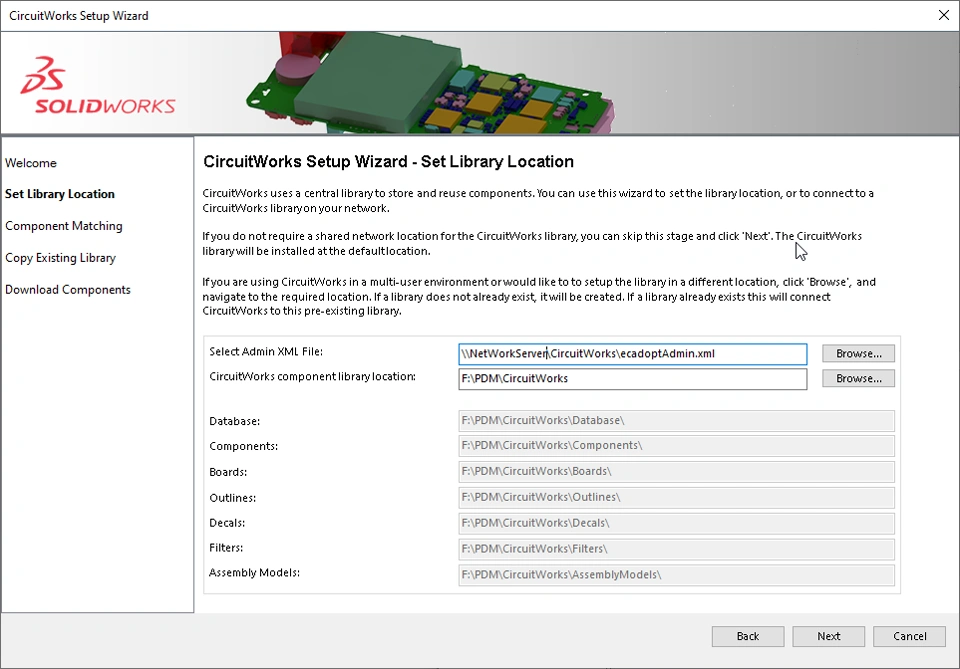Click the Outlines path field
This screenshot has width=960, height=669.
click(676, 497)
